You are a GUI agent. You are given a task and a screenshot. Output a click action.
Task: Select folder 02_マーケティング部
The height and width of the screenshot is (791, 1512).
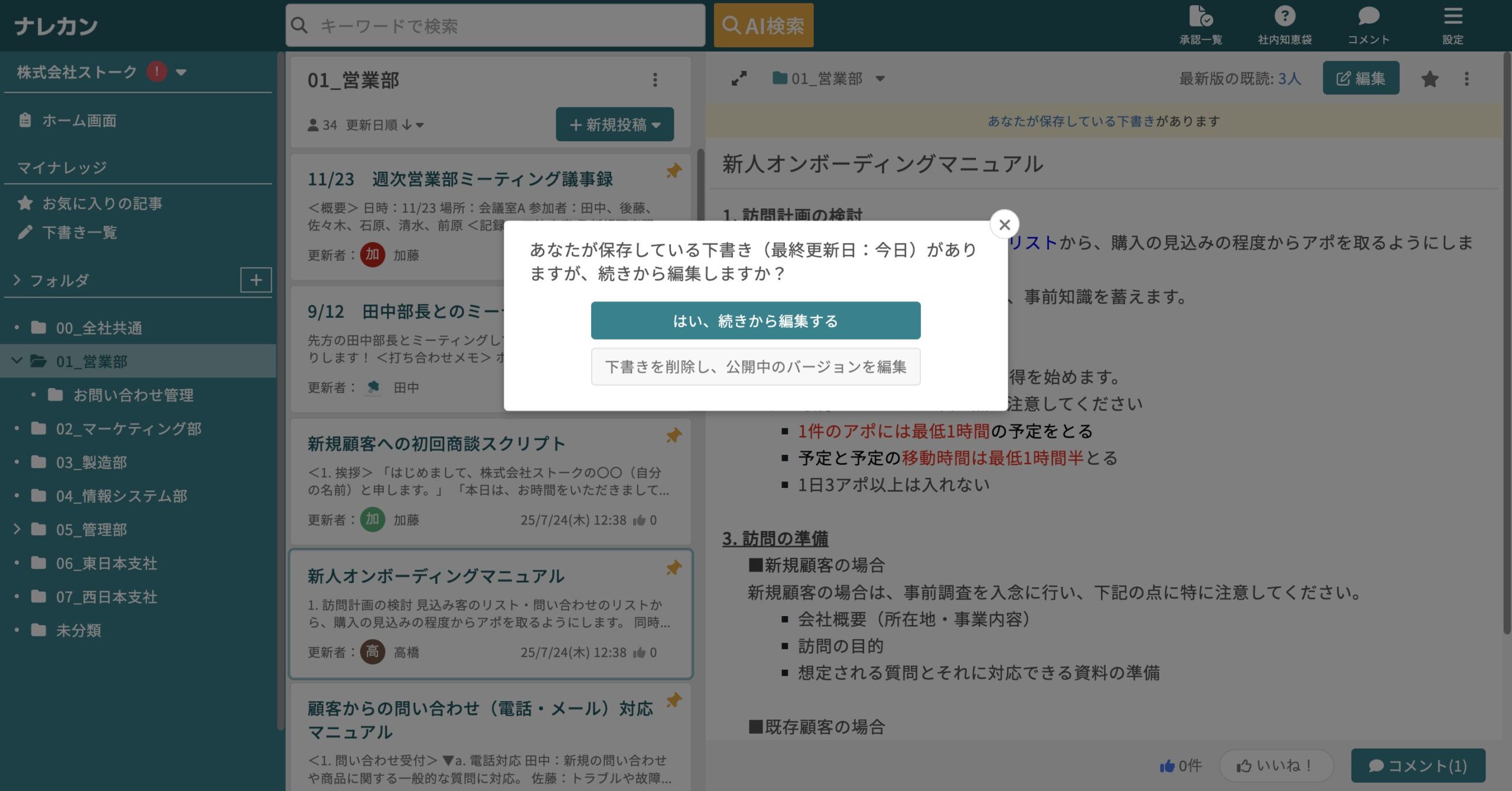[x=129, y=428]
